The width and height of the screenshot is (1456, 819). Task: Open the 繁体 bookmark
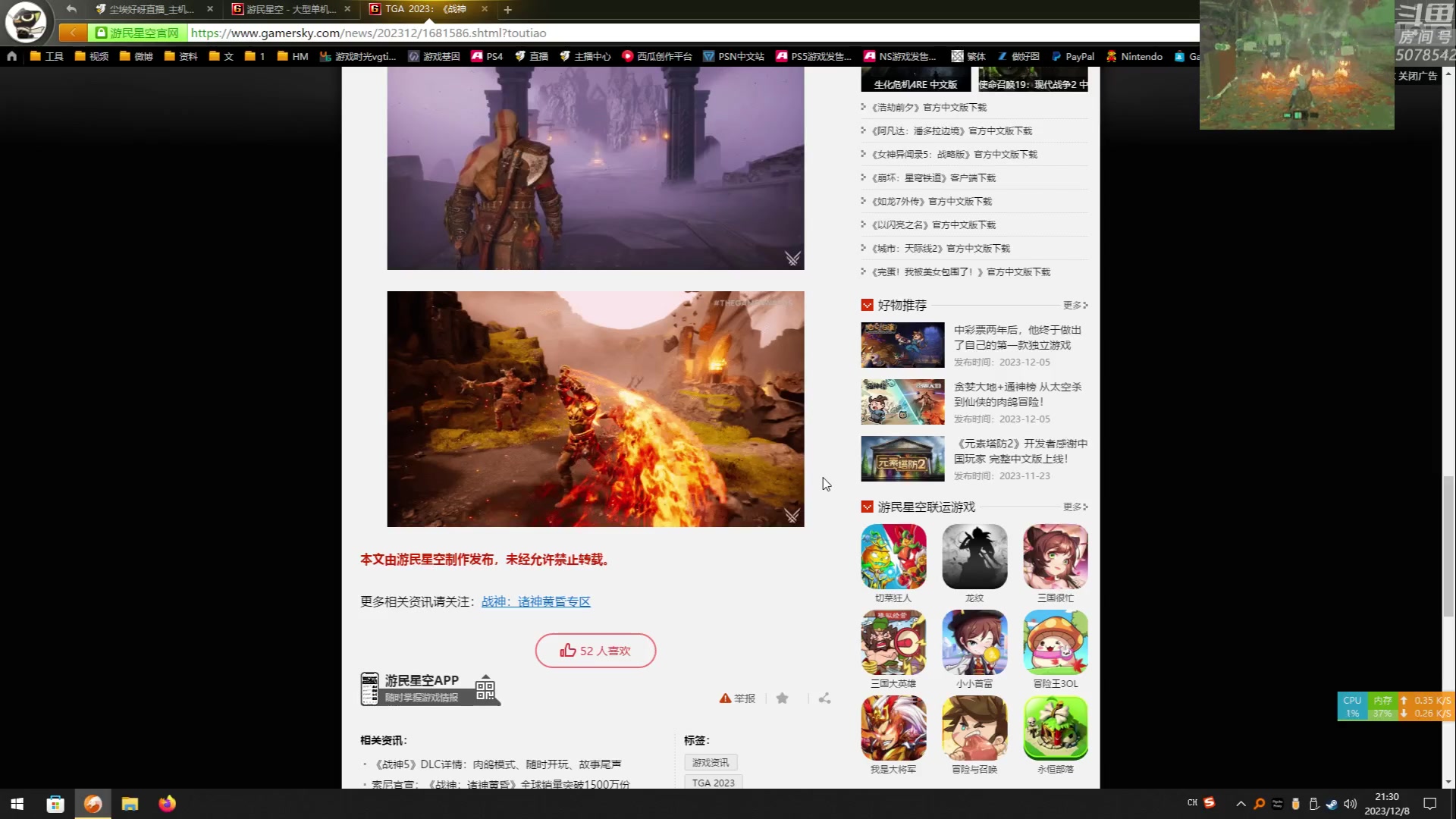[x=968, y=56]
